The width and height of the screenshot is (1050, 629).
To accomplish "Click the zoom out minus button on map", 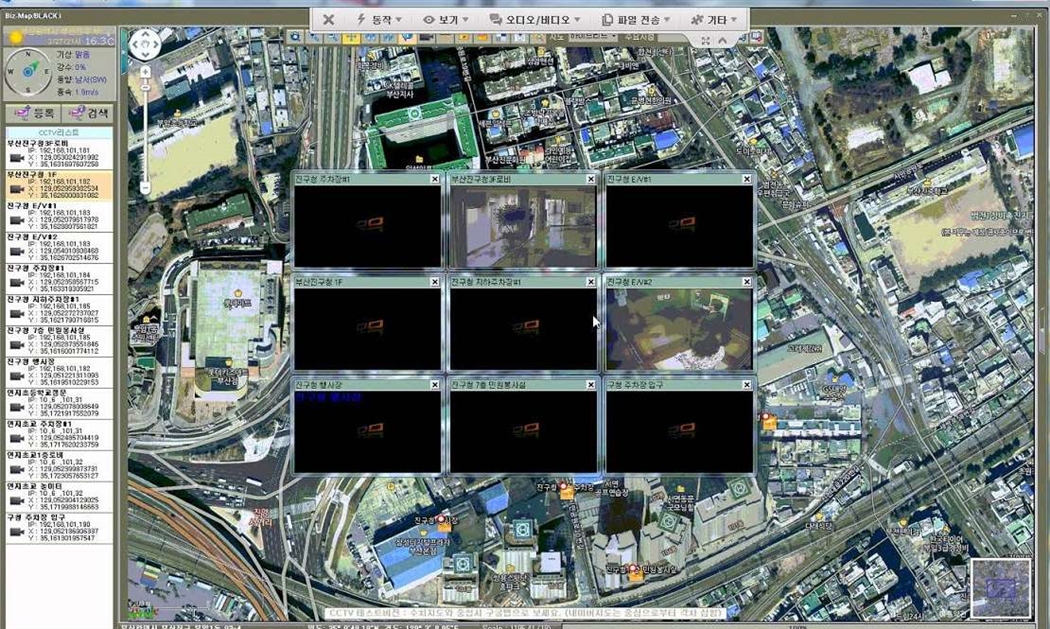I will 146,188.
